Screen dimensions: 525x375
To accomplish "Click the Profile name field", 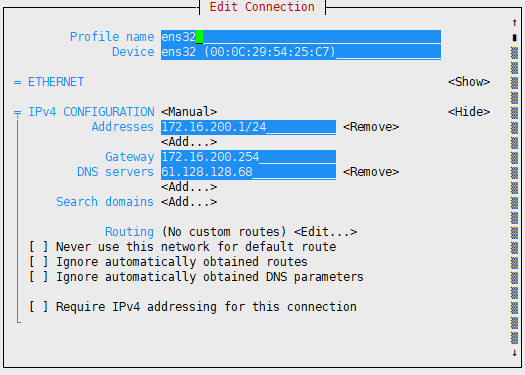I will [x=301, y=37].
